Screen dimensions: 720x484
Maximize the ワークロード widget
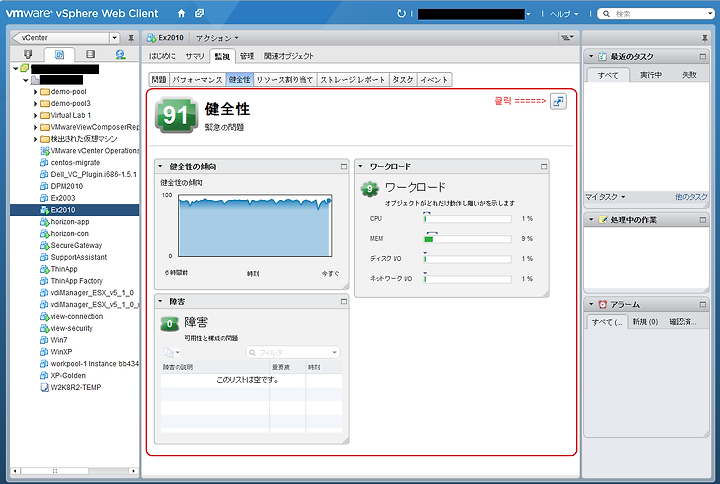544,166
